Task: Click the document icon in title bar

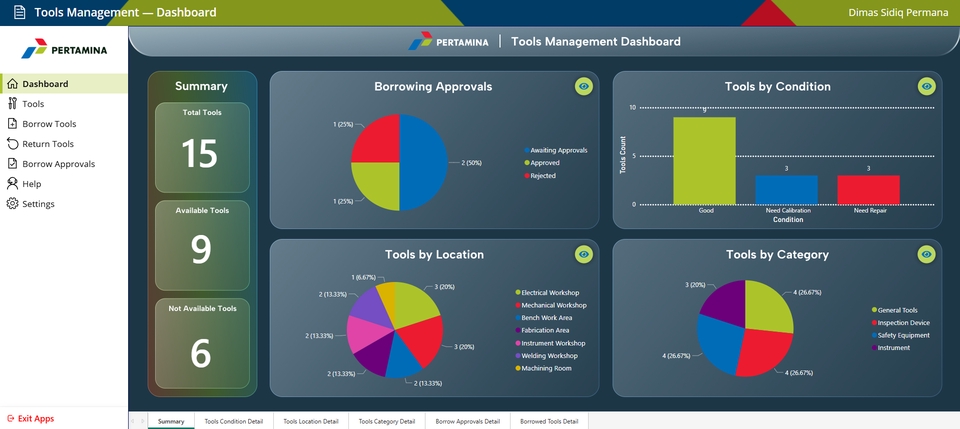Action: 19,13
